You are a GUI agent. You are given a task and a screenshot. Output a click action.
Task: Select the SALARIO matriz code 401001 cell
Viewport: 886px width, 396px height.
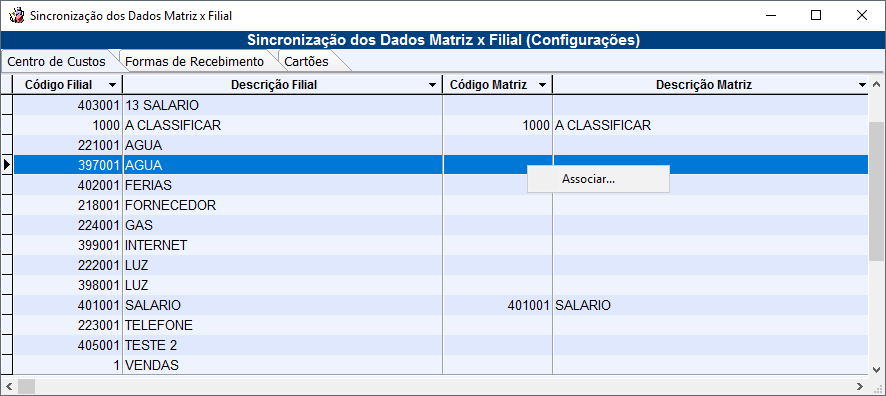(498, 306)
